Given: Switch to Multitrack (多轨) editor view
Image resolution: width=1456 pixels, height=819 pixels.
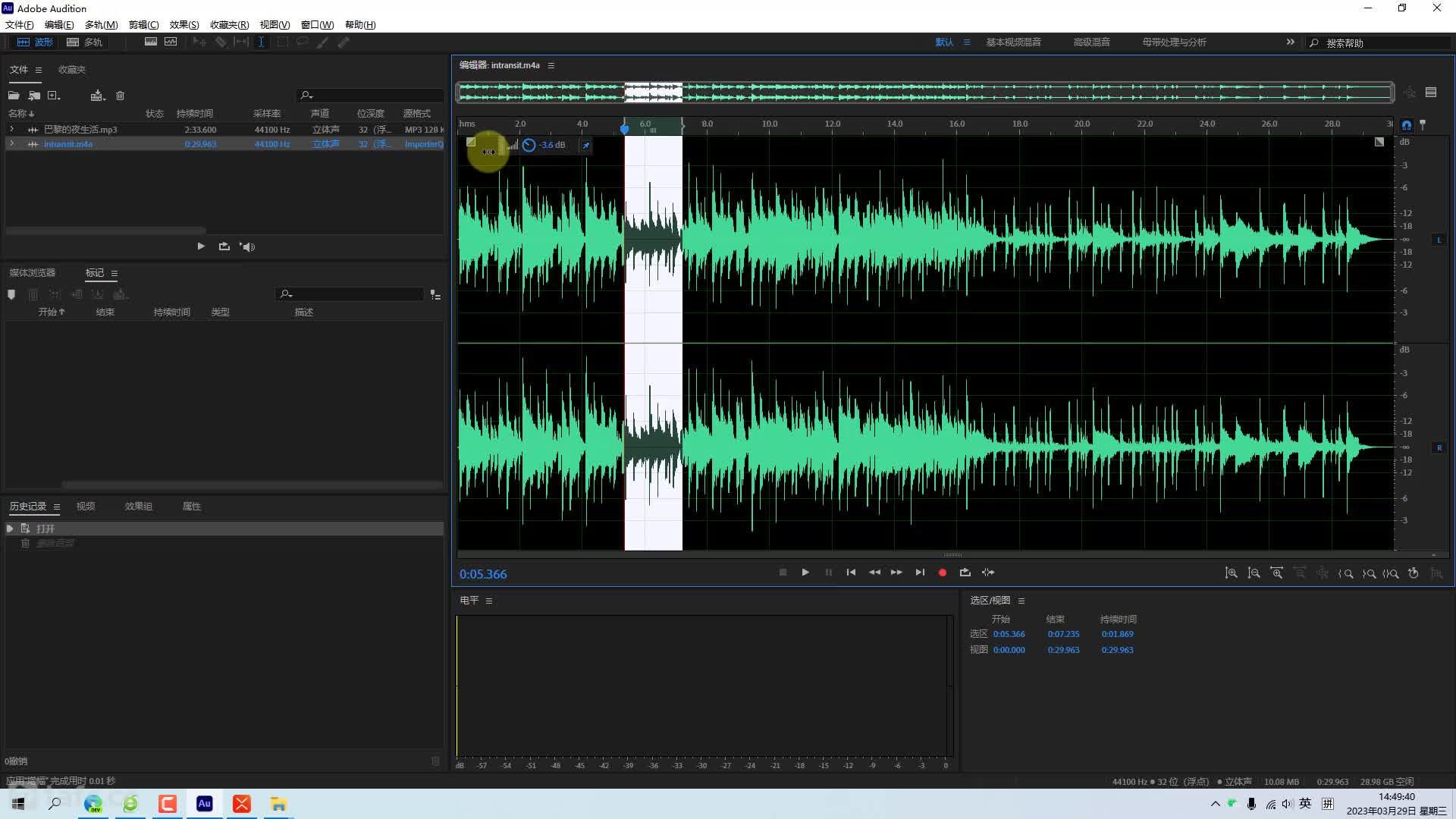Looking at the screenshot, I should coord(84,42).
